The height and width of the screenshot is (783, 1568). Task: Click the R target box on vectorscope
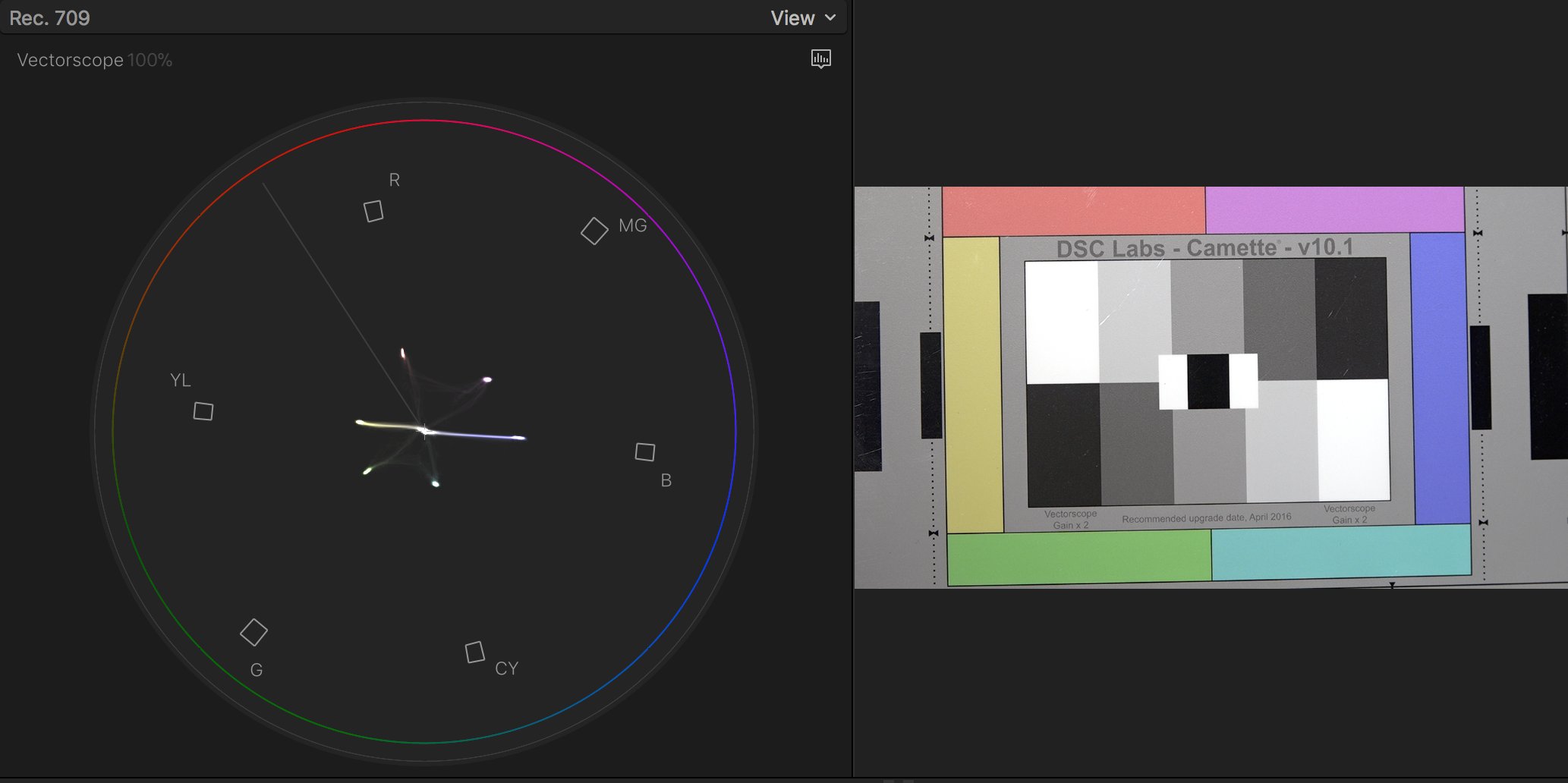[373, 211]
